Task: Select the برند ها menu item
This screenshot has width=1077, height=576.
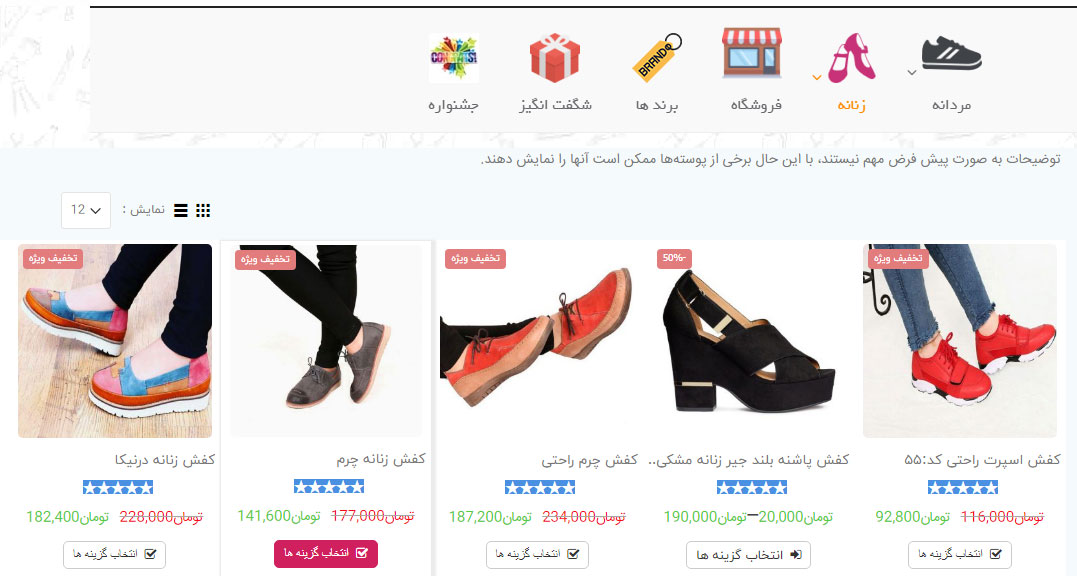Action: pos(657,105)
